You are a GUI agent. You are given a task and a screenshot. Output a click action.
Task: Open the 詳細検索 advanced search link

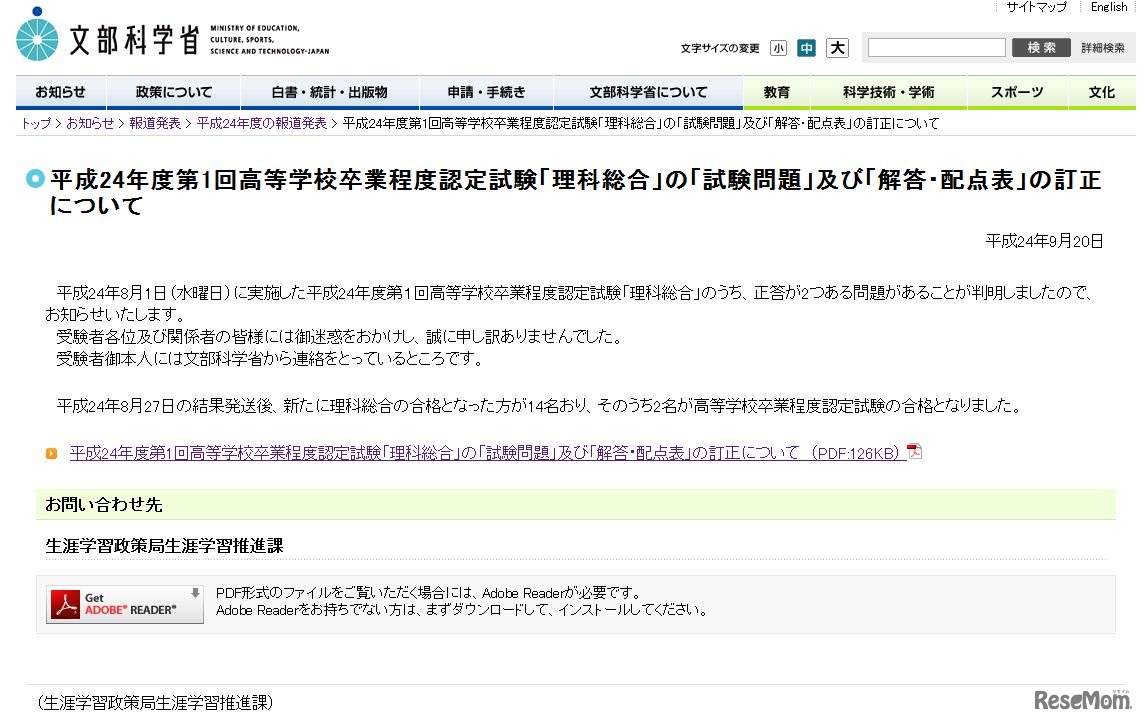tap(1103, 47)
